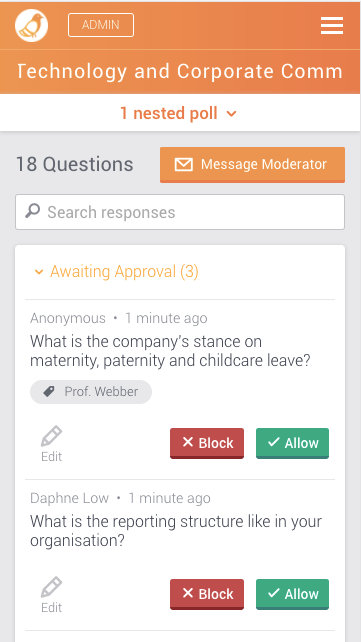361x642 pixels.
Task: Click the Search responses field
Action: 180,212
